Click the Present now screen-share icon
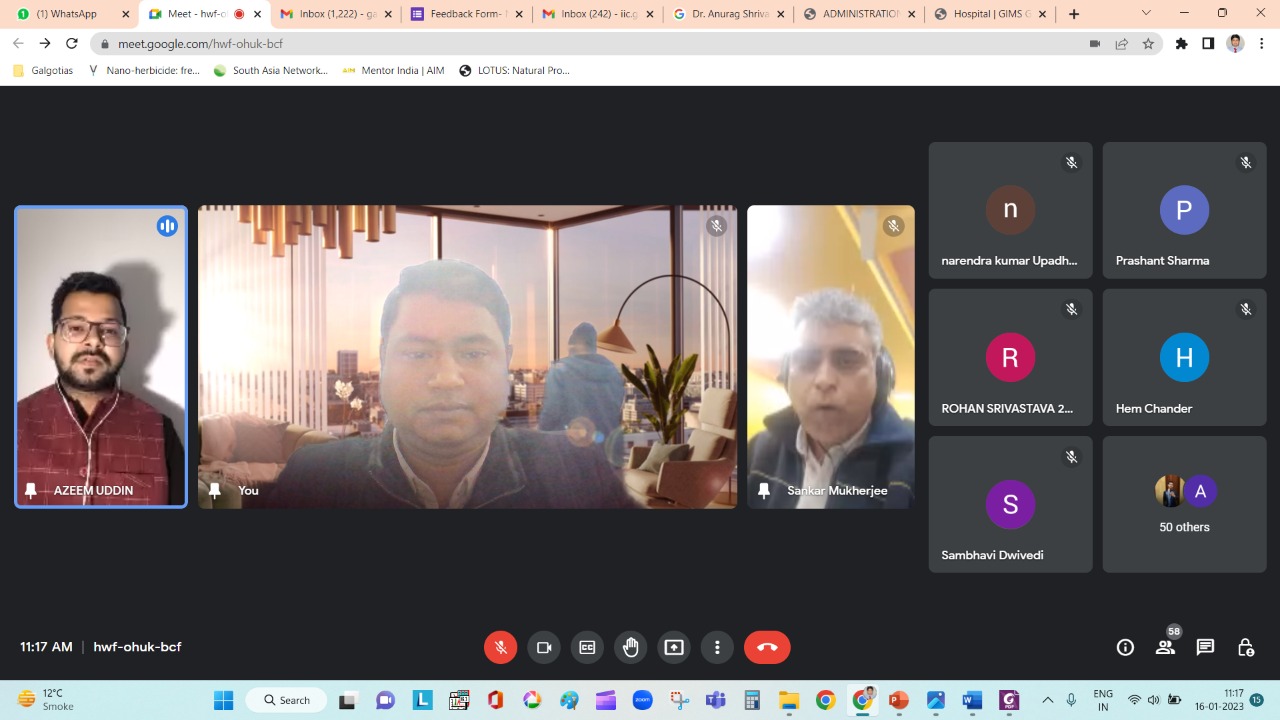 click(674, 647)
